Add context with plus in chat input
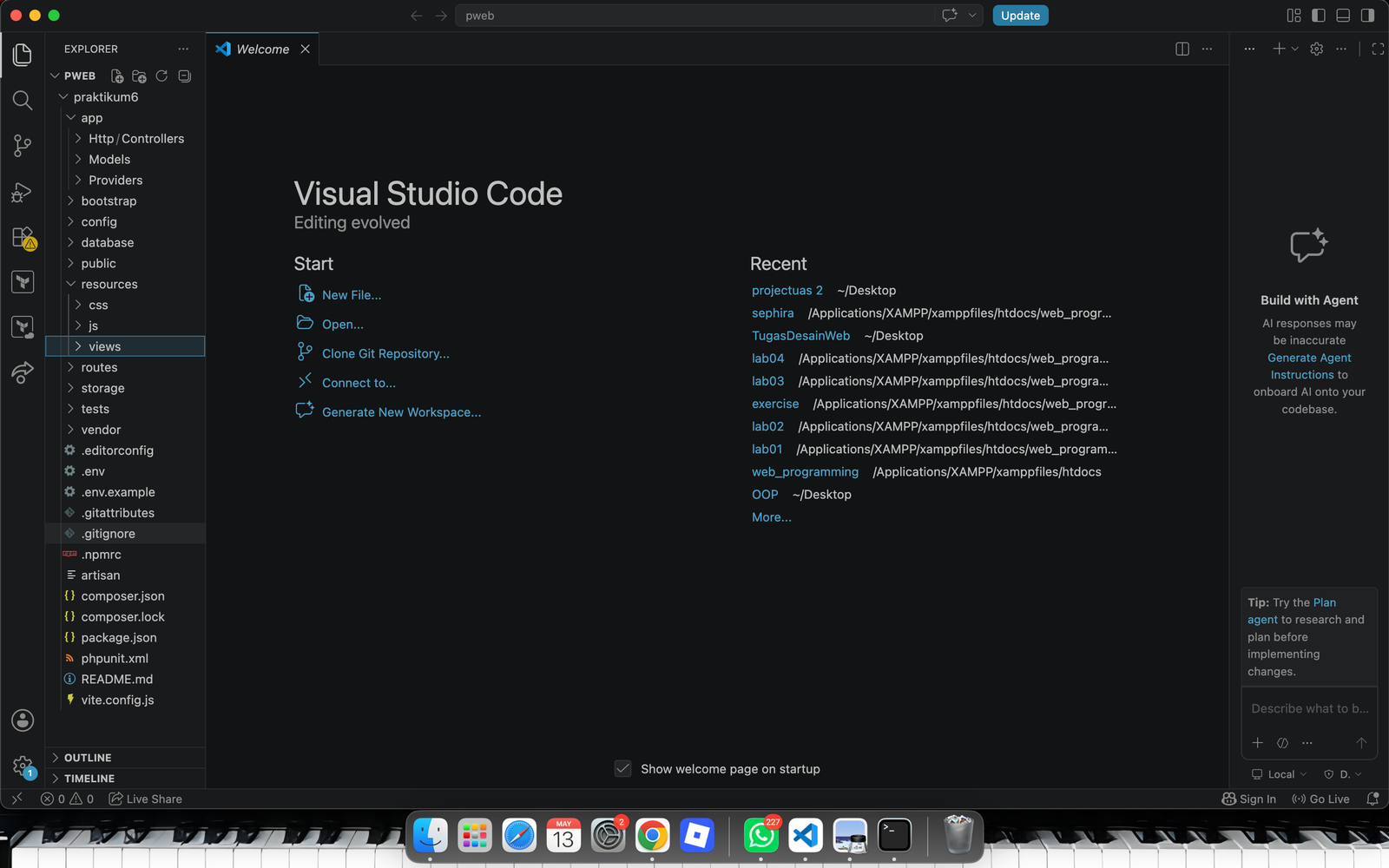Image resolution: width=1389 pixels, height=868 pixels. click(1258, 742)
